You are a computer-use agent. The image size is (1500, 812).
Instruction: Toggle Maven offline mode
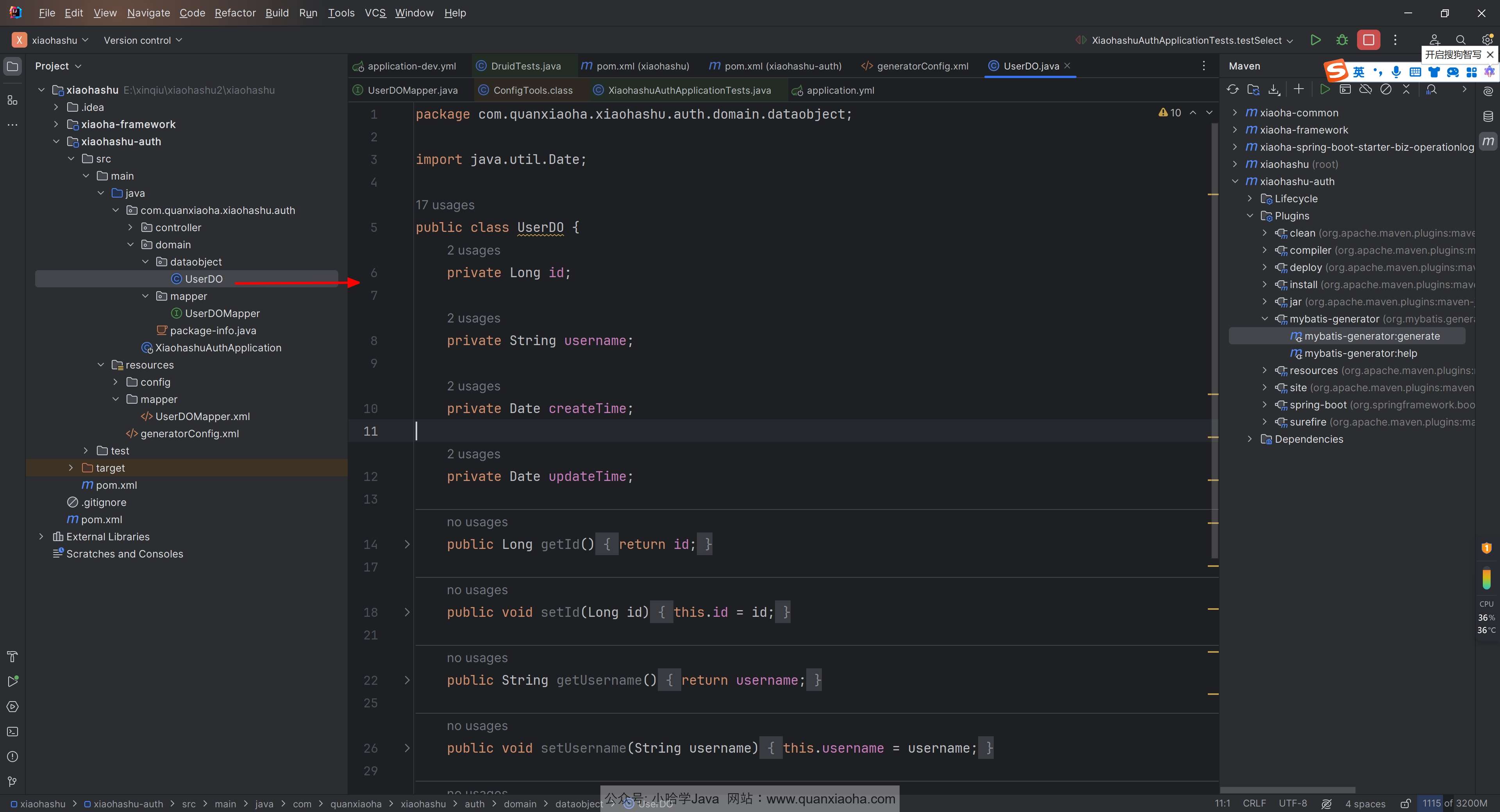pyautogui.click(x=1366, y=90)
